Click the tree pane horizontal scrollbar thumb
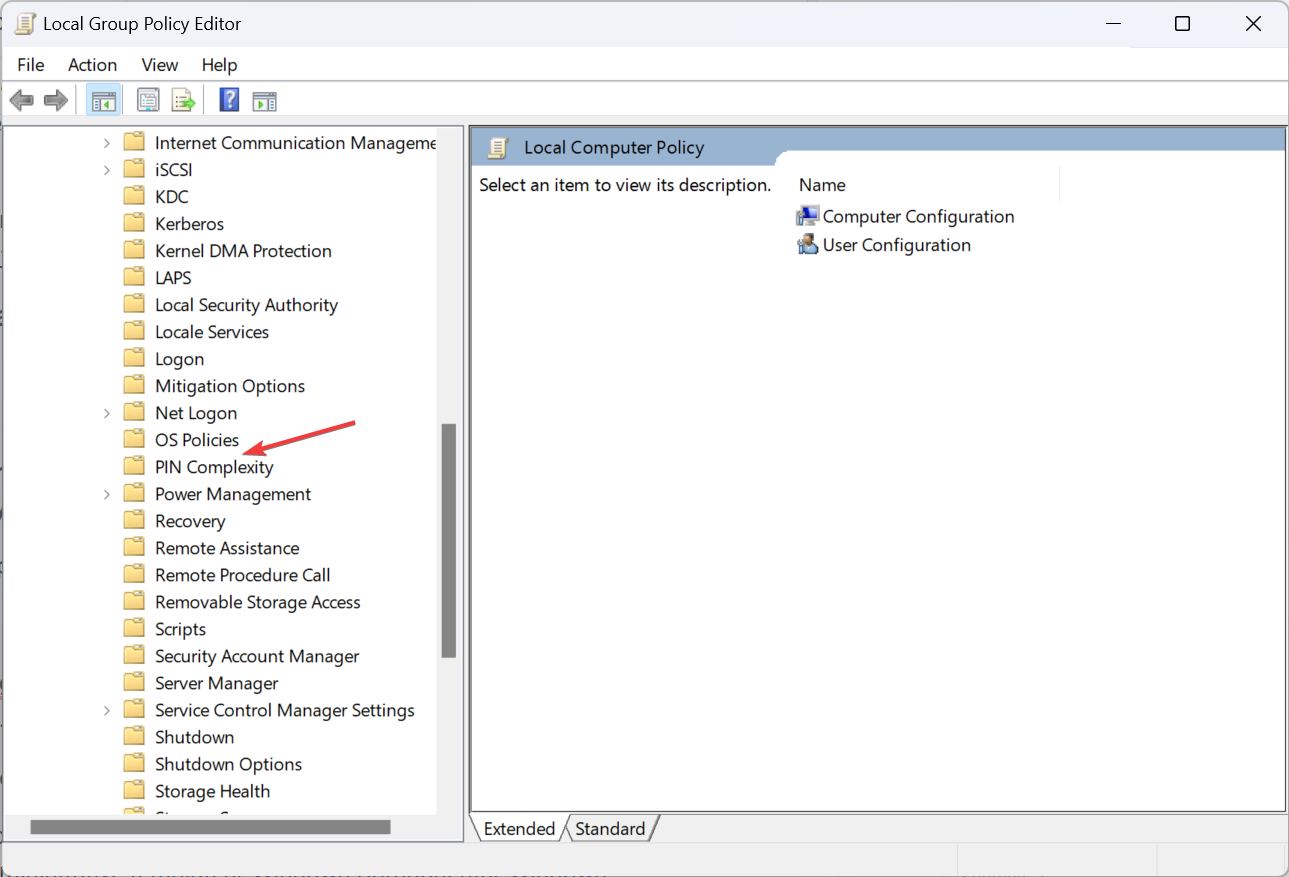This screenshot has width=1289, height=877. (210, 827)
